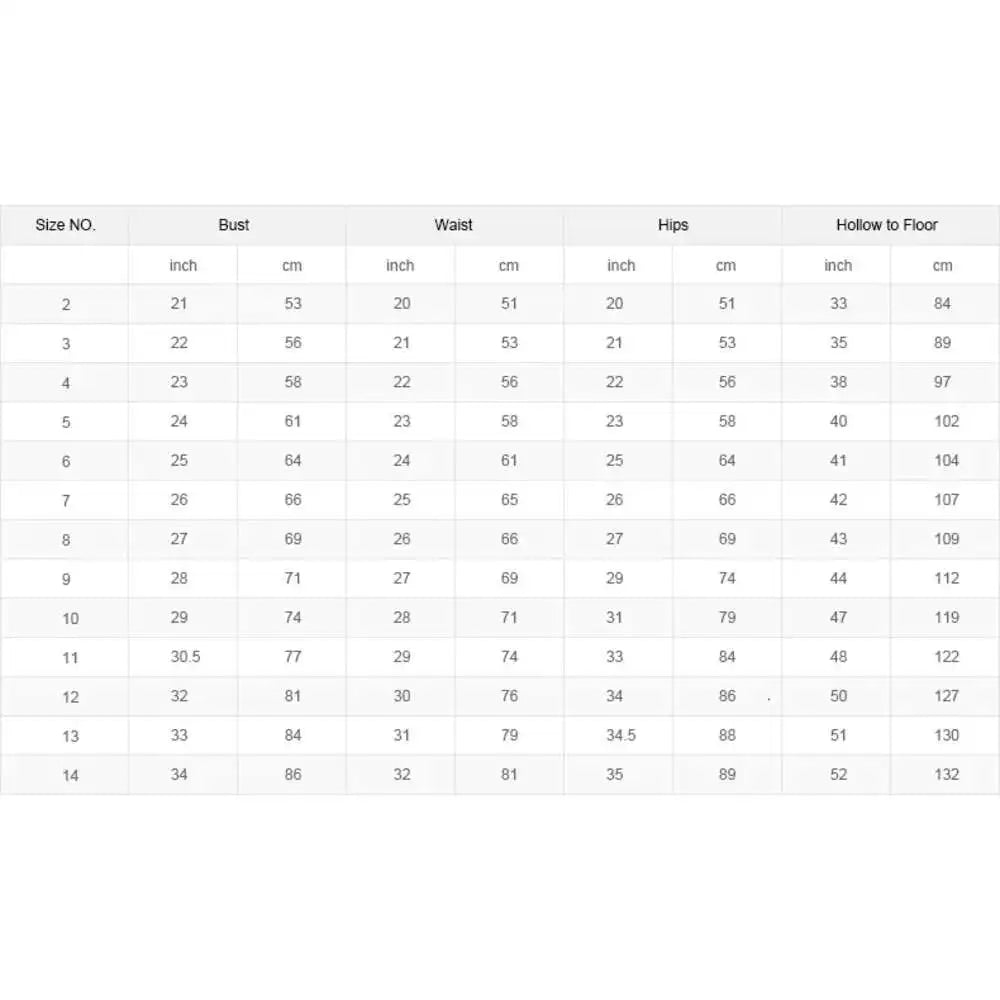Select the Bust column header
1000x1000 pixels.
click(234, 225)
